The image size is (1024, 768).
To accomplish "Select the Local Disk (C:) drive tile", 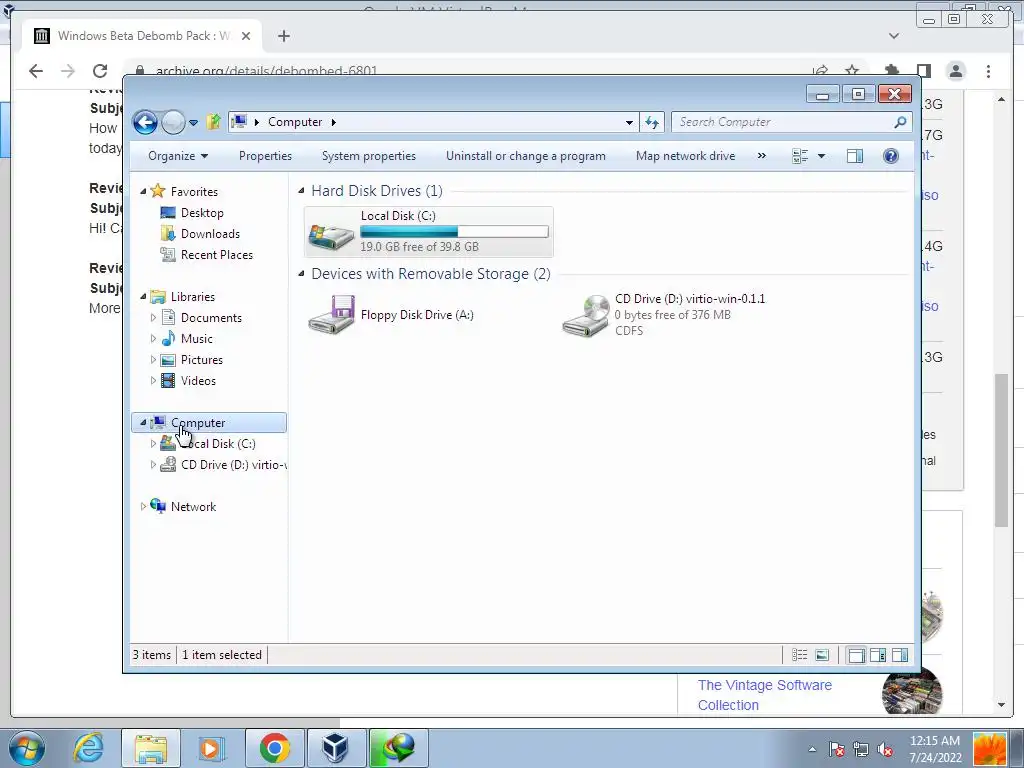I will pos(428,232).
